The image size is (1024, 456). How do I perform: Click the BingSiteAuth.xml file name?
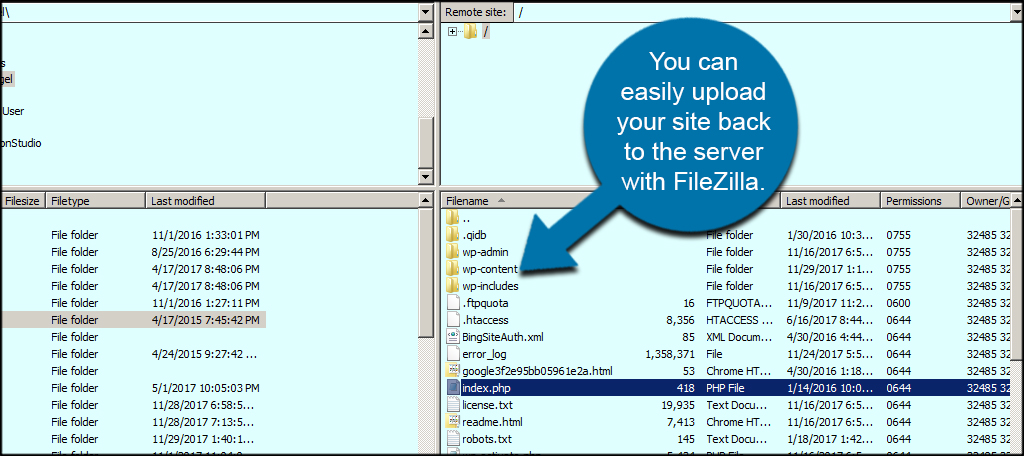[503, 337]
